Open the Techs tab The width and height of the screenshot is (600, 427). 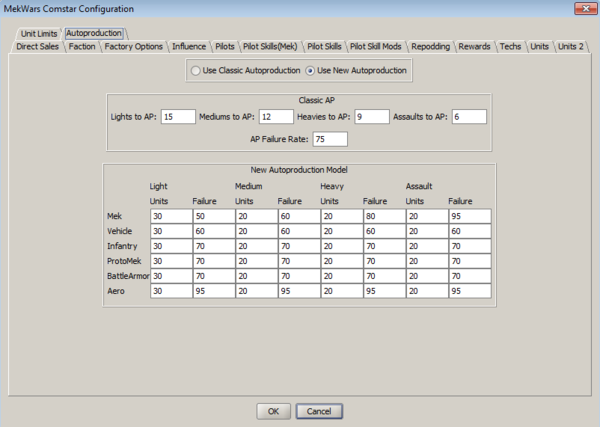(x=510, y=46)
